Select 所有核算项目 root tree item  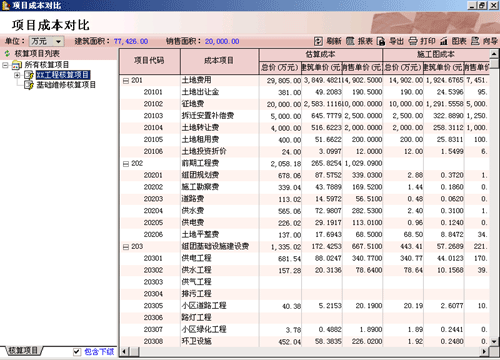point(47,65)
